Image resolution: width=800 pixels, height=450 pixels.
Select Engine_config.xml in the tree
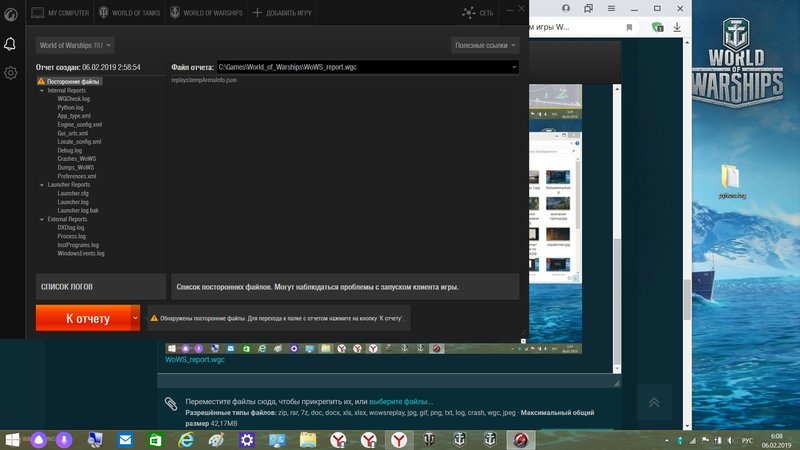(x=80, y=124)
